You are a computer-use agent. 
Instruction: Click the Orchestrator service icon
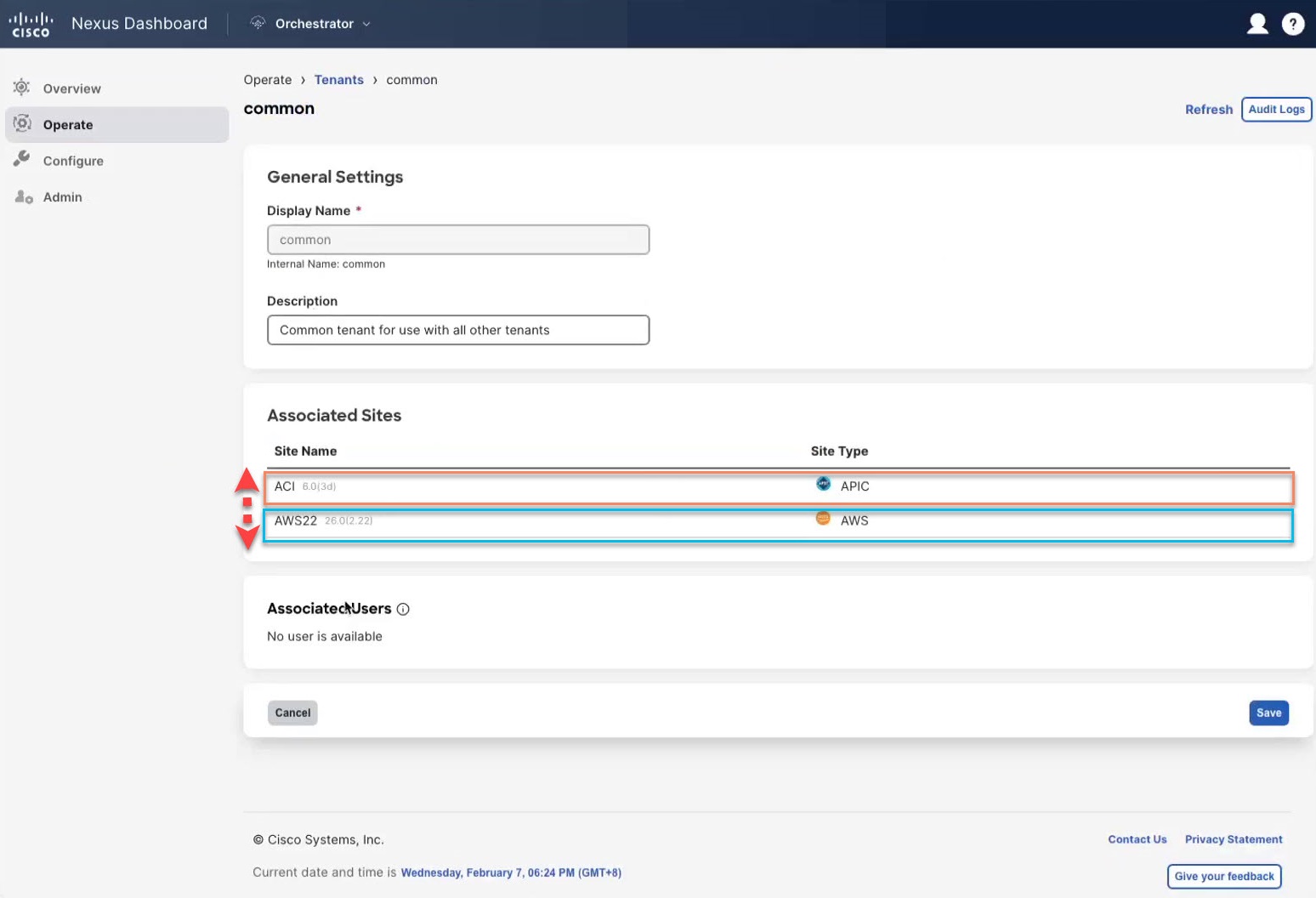click(258, 23)
